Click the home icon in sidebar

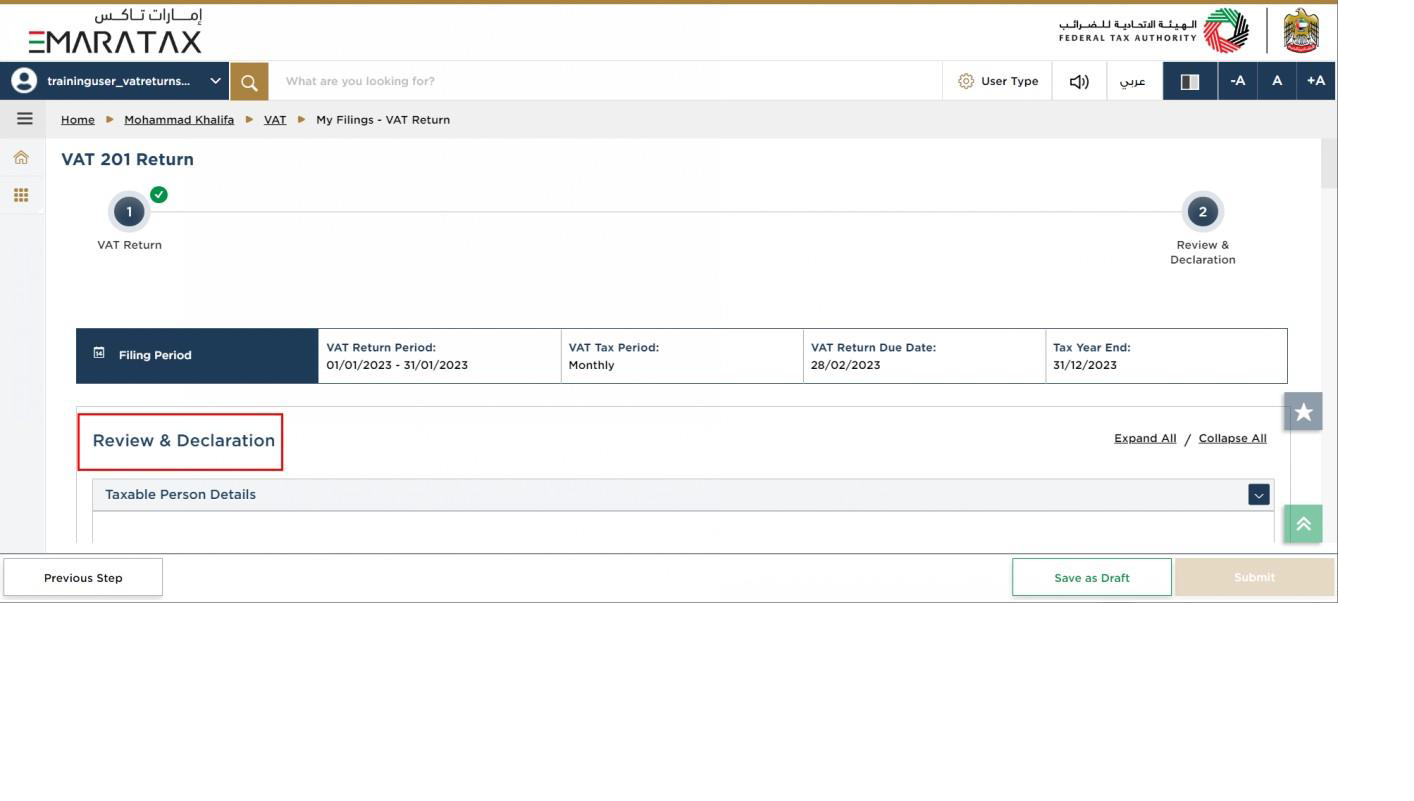[x=21, y=157]
